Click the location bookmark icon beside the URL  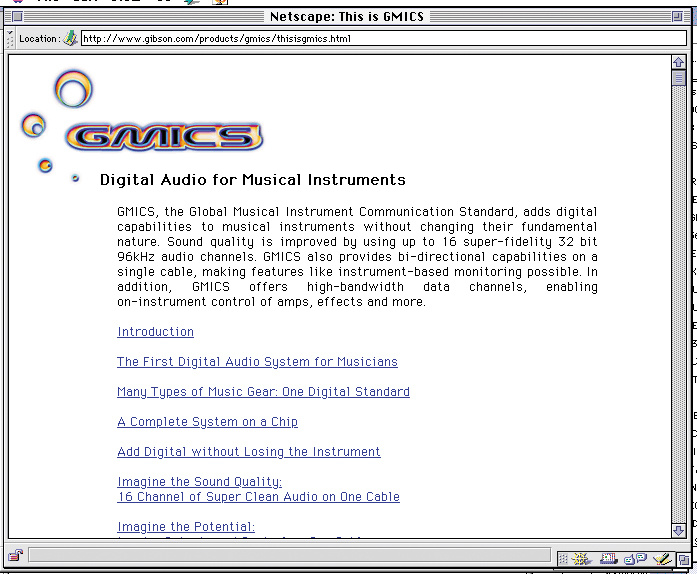click(70, 39)
